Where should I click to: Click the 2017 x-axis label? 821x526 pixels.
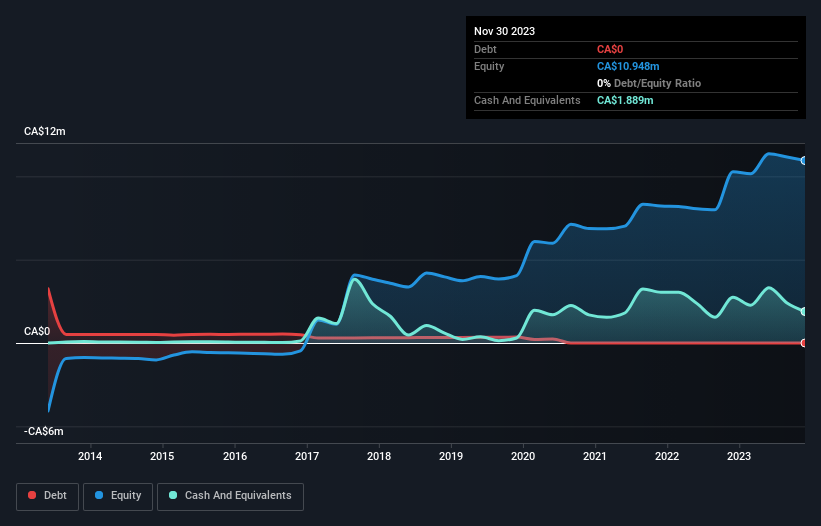[307, 456]
